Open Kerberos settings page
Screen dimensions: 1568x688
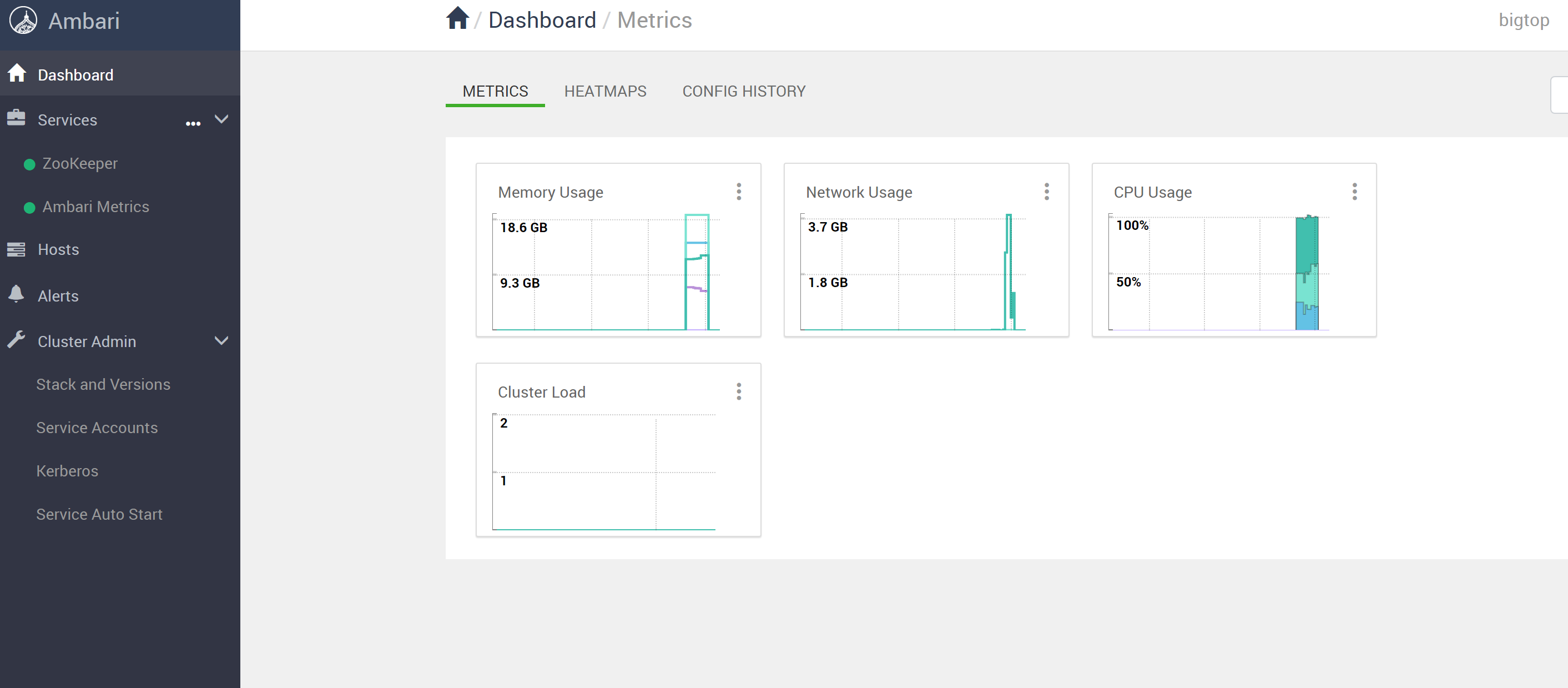pyautogui.click(x=67, y=471)
